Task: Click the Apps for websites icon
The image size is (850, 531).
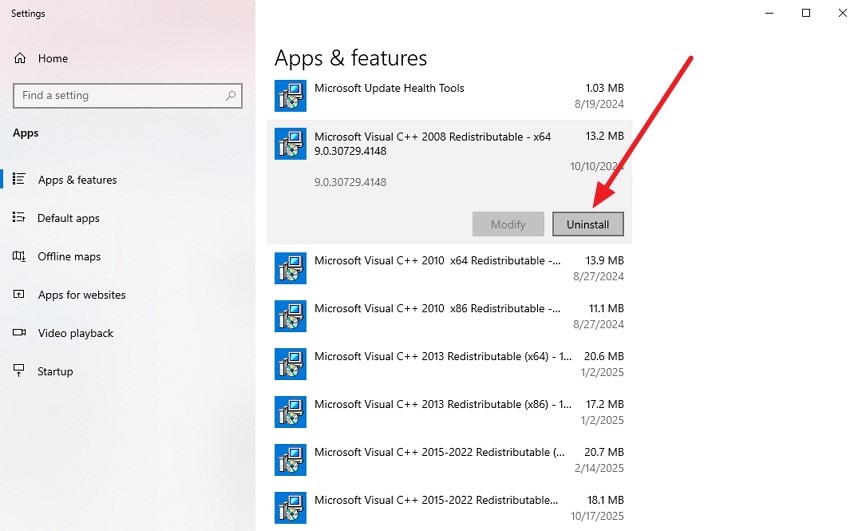Action: [19, 294]
